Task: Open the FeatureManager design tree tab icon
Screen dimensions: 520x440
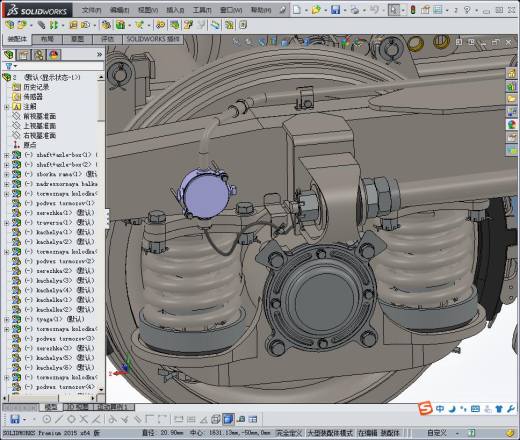Action: (x=9, y=55)
